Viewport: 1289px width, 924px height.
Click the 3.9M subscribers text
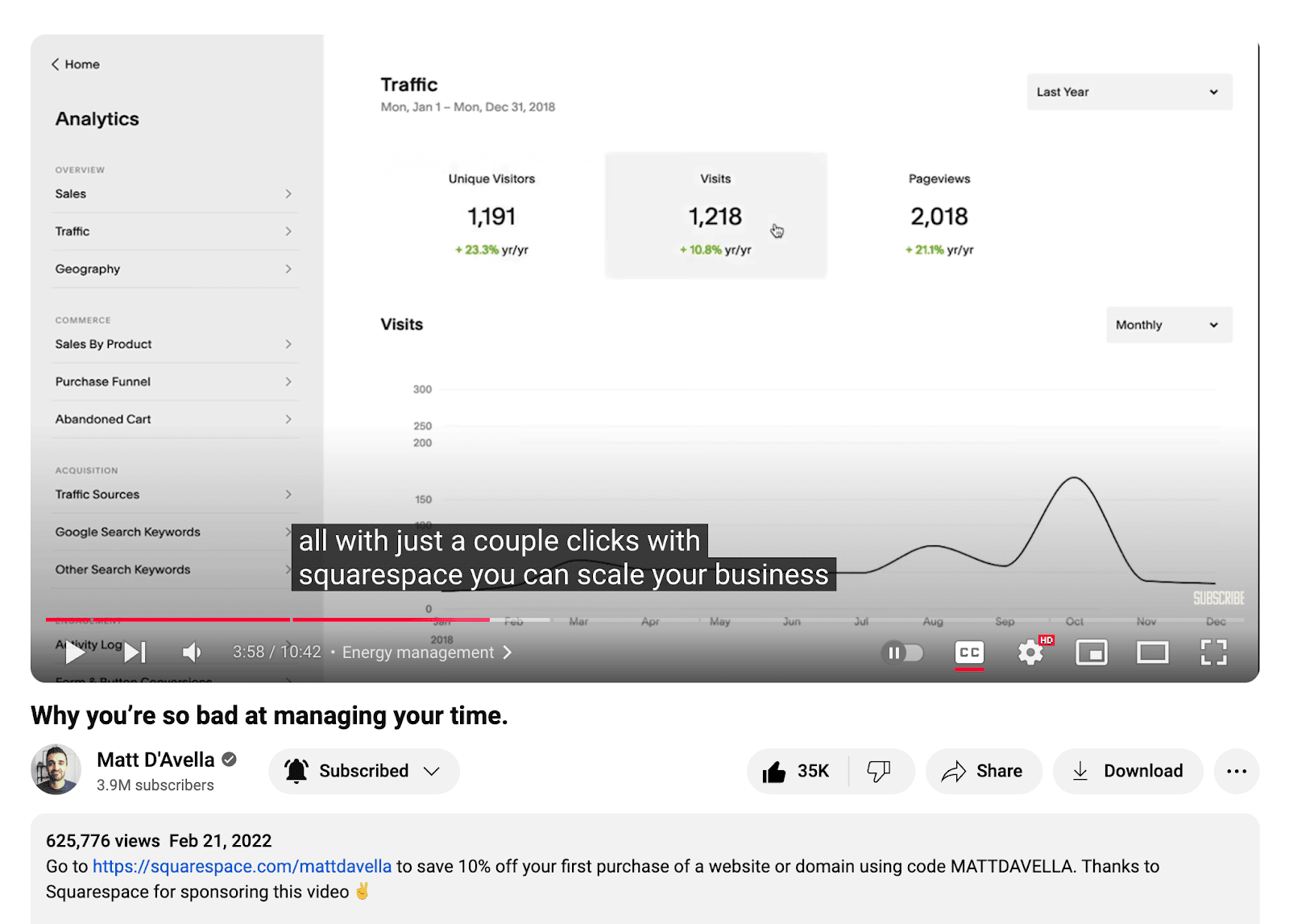155,785
